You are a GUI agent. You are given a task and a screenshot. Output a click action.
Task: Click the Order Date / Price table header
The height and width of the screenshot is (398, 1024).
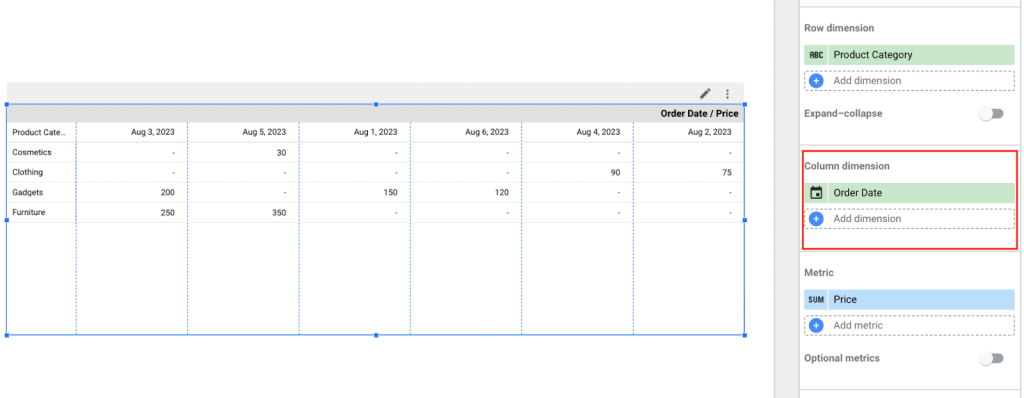(x=699, y=114)
